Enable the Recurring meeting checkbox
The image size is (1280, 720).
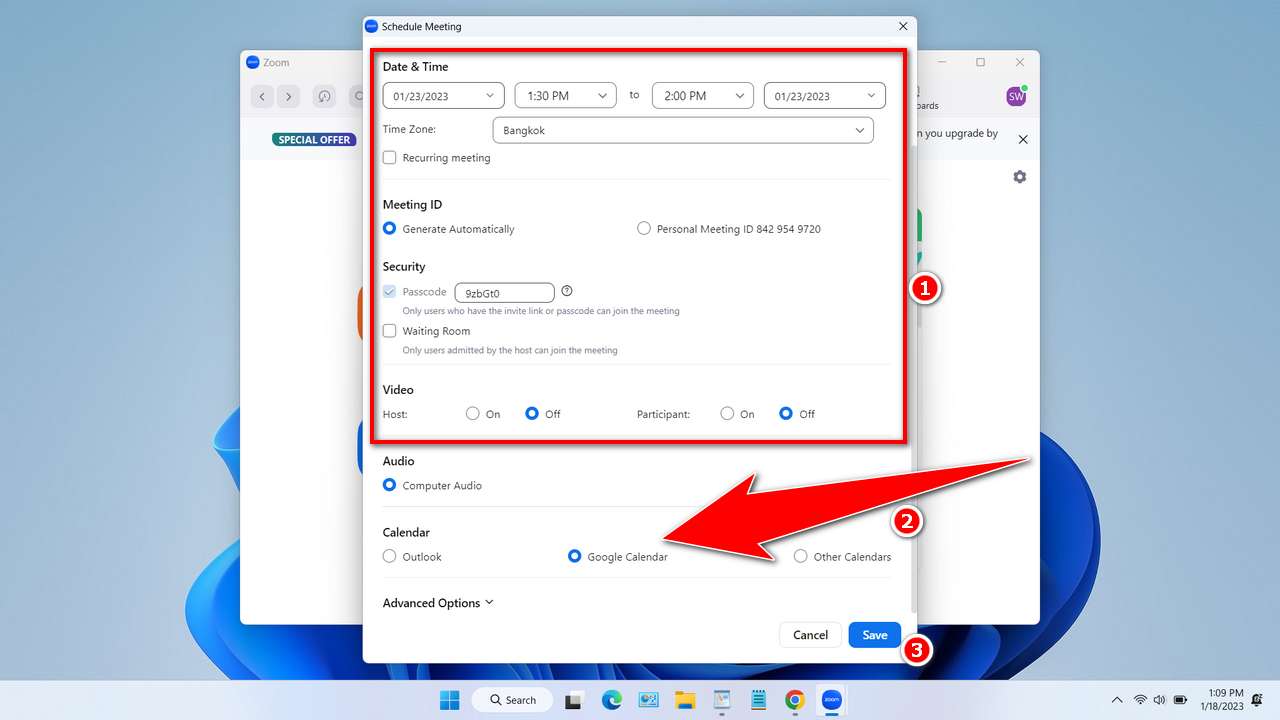390,158
